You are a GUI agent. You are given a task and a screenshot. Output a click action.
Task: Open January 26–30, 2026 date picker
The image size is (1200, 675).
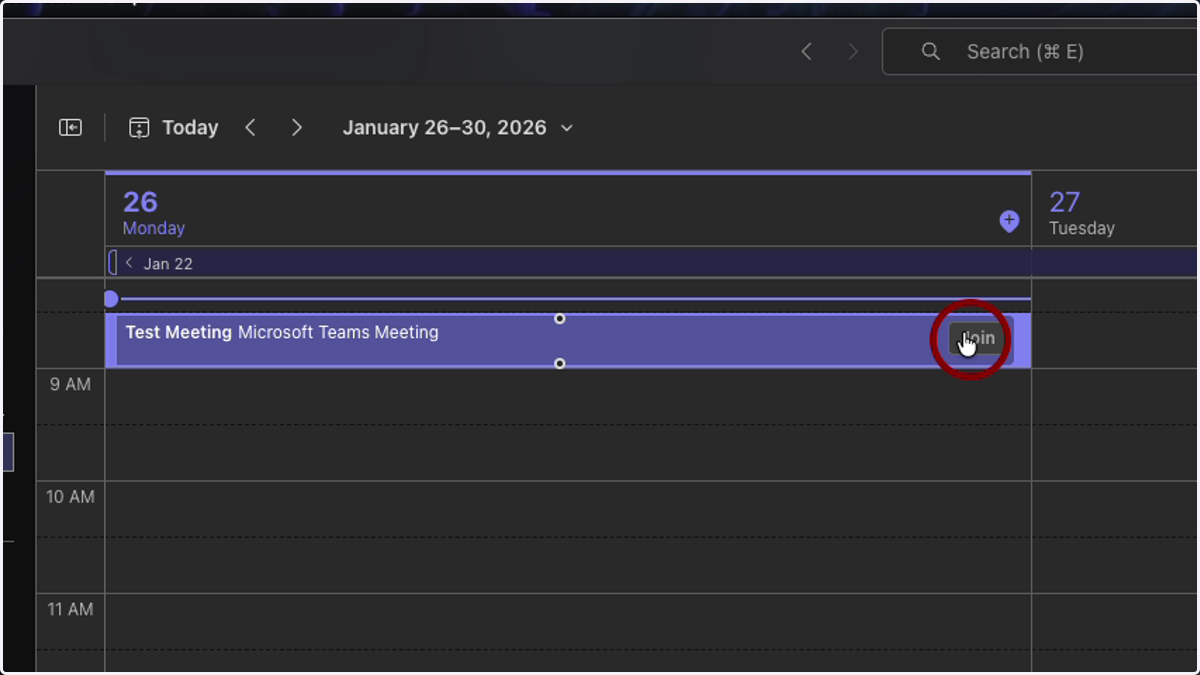[x=458, y=128]
